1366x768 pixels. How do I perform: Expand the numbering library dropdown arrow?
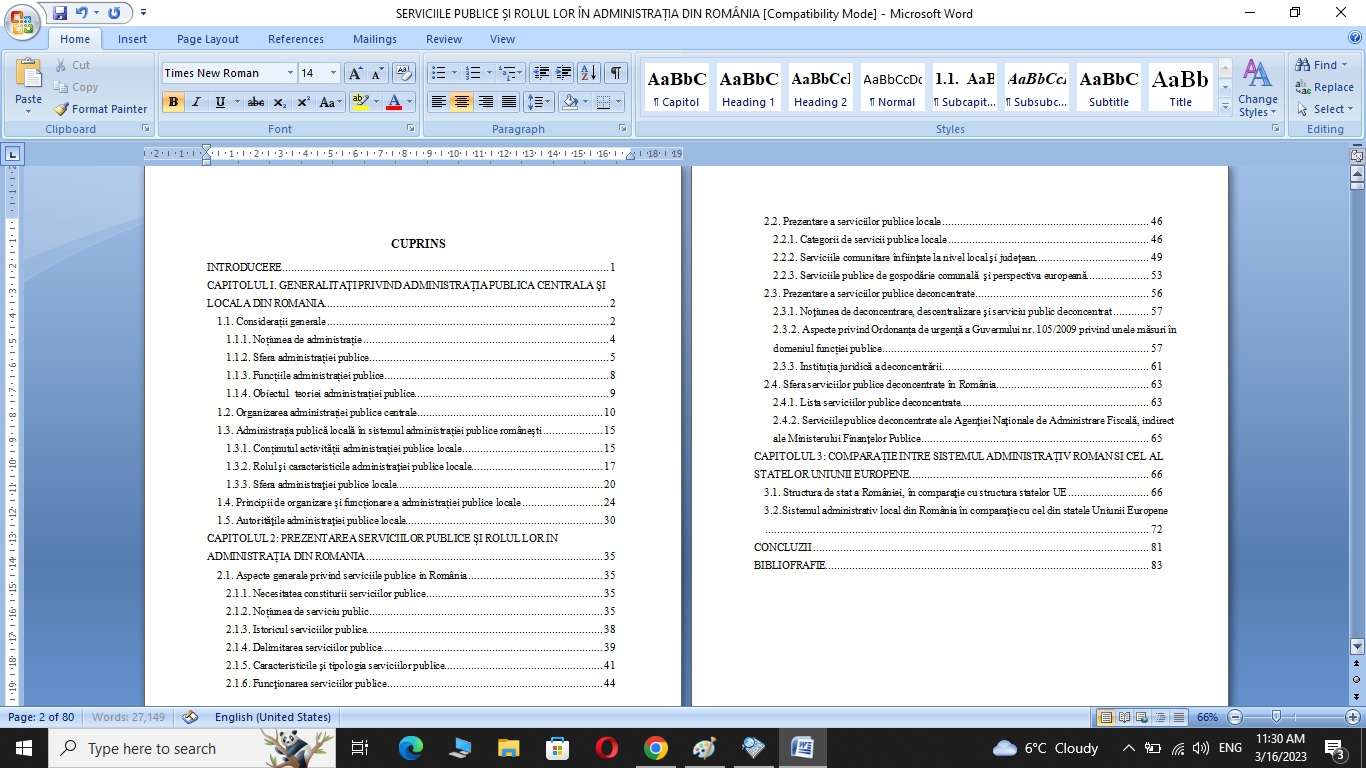[x=489, y=73]
